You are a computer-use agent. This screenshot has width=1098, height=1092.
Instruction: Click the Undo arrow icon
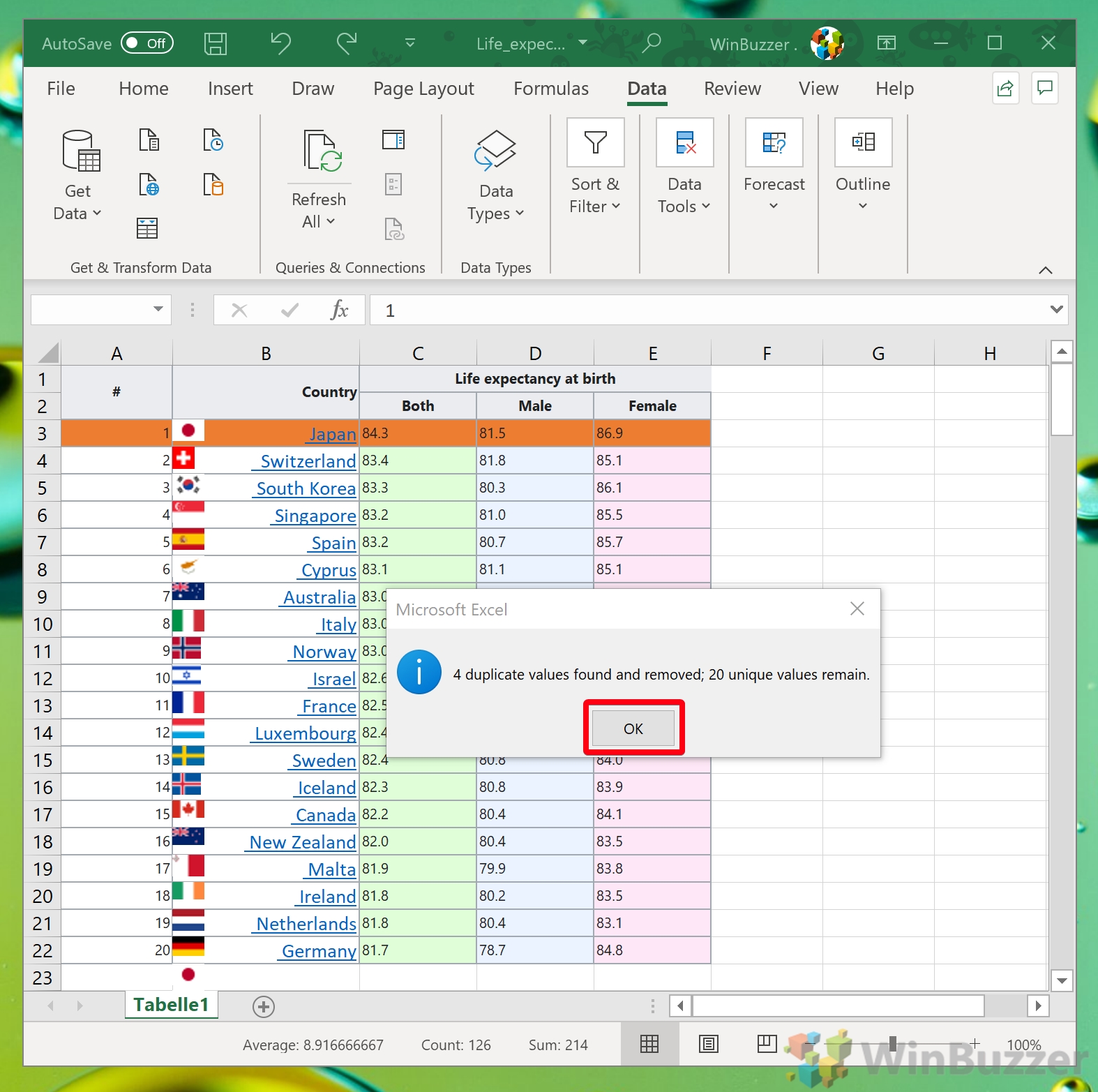[280, 43]
